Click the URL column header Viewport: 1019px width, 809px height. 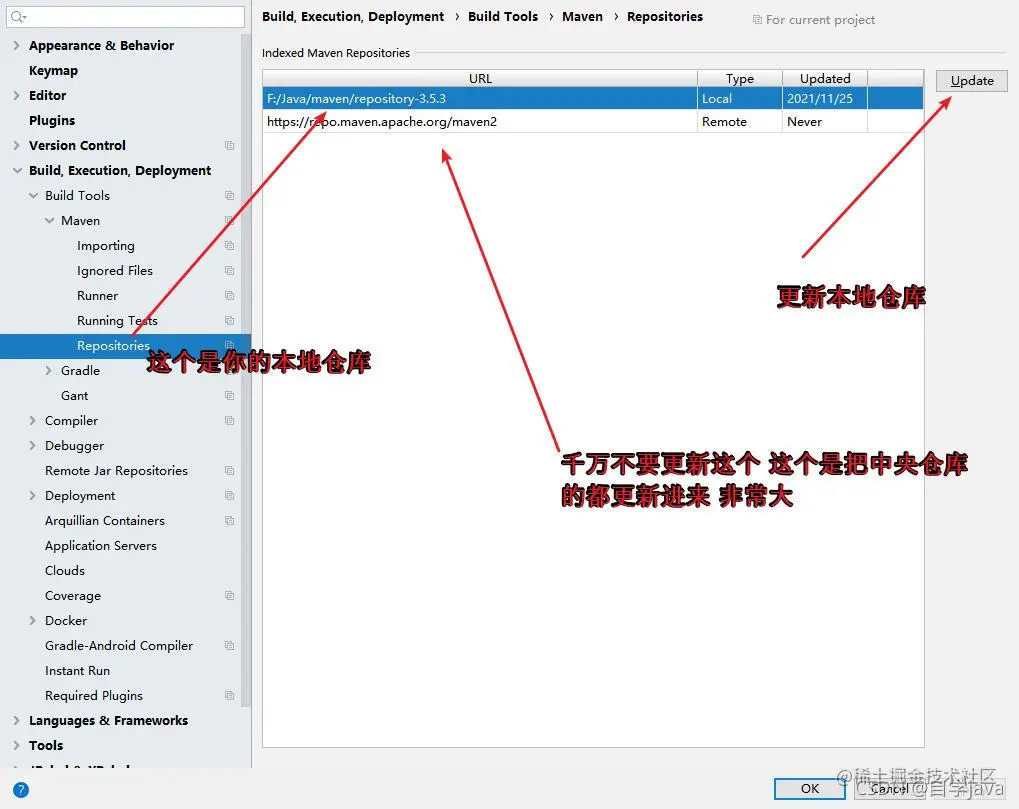[480, 79]
